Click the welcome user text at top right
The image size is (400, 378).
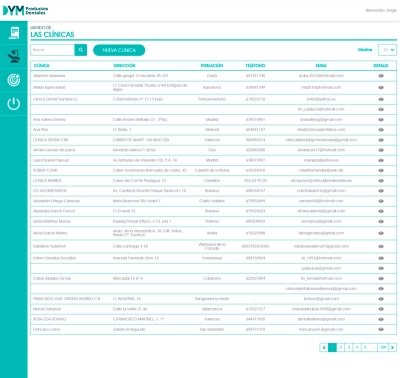381,11
